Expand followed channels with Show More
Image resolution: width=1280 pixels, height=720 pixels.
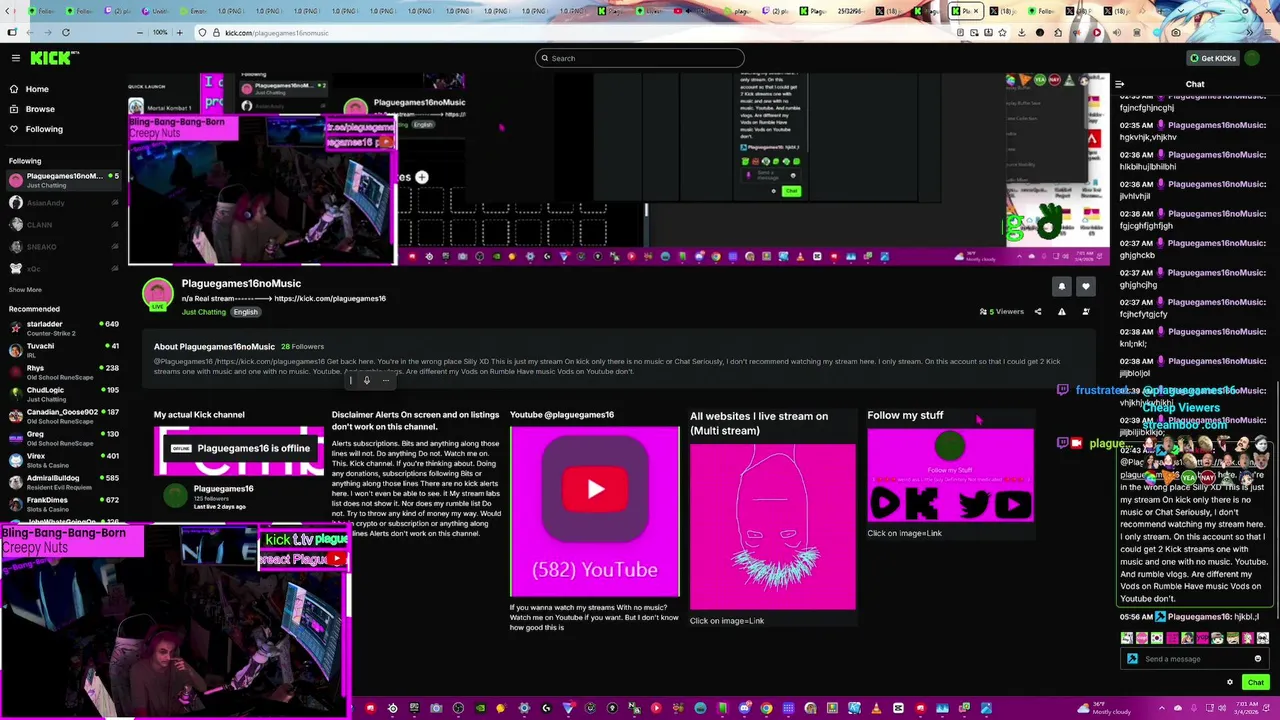tap(25, 290)
